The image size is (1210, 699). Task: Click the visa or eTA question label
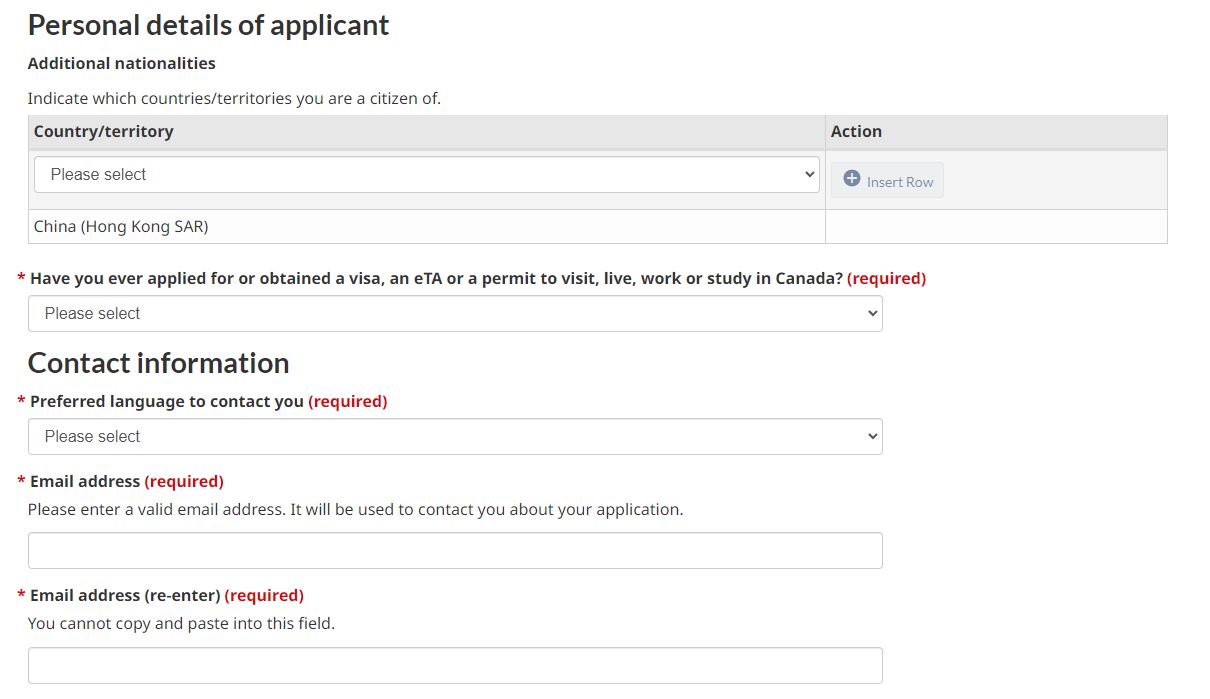tap(436, 278)
